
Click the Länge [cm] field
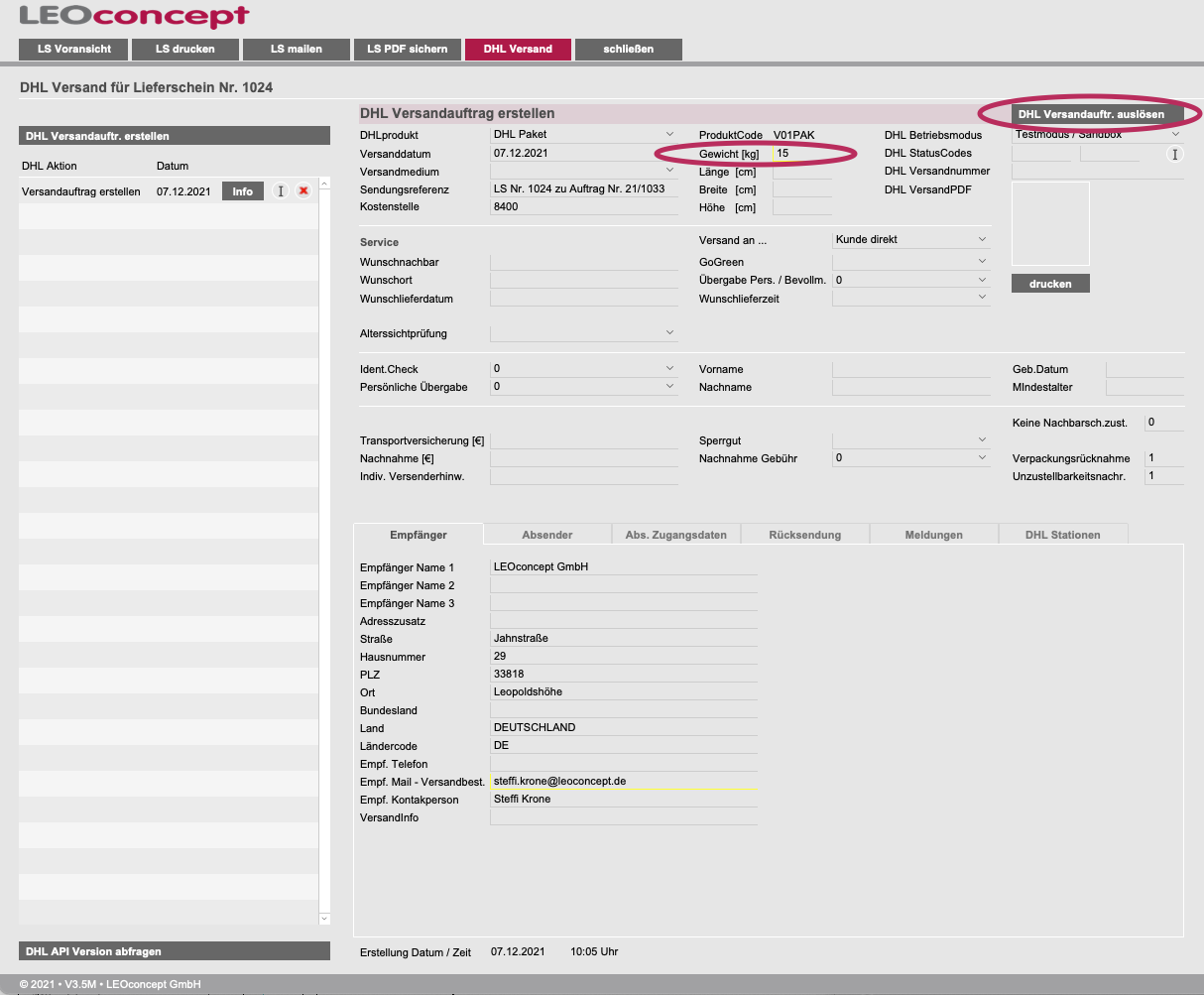(802, 172)
